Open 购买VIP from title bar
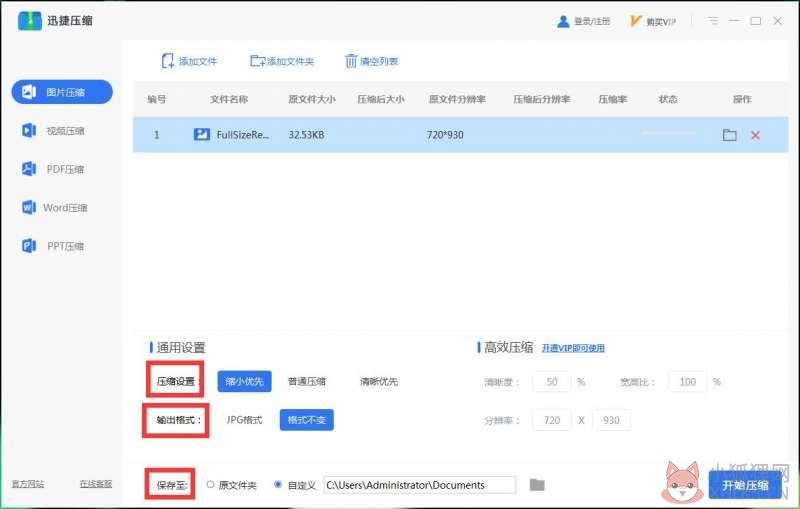The width and height of the screenshot is (800, 509). 653,21
